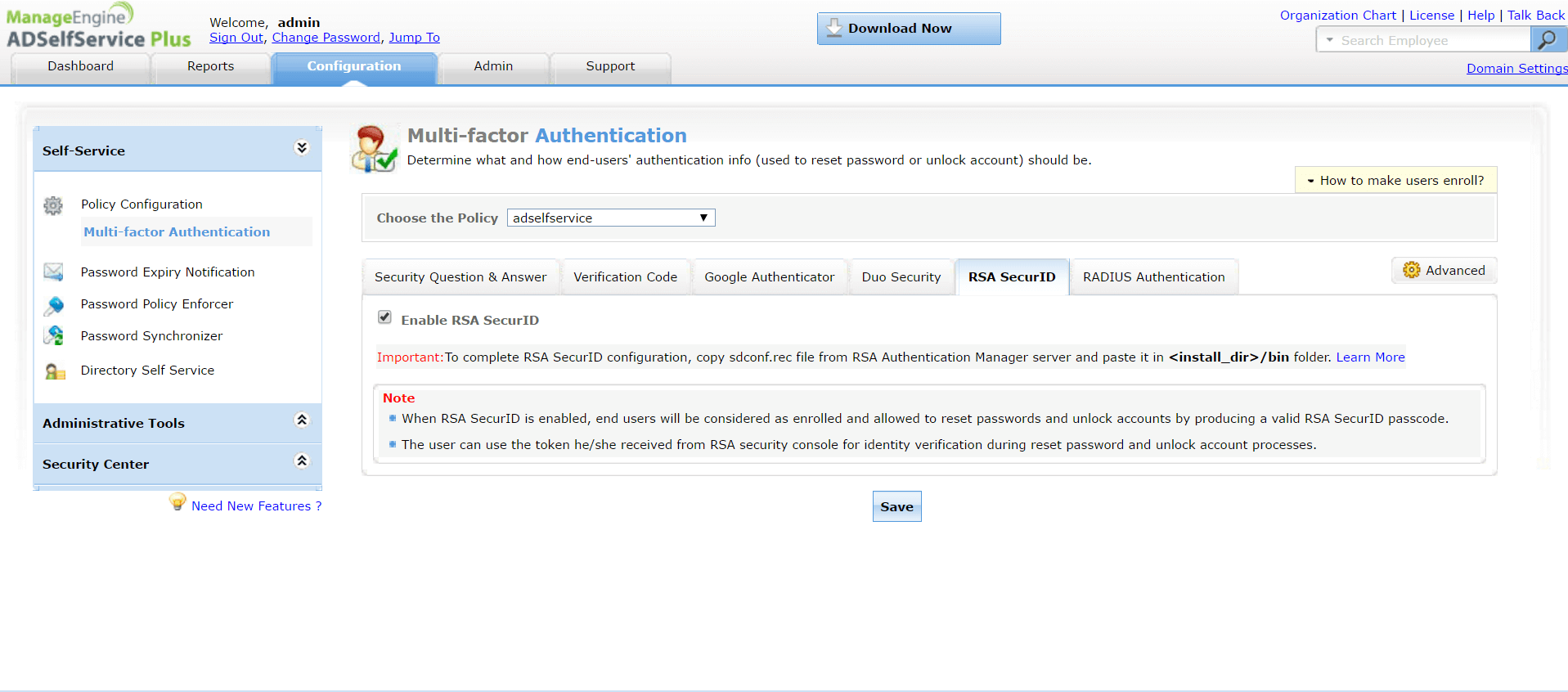This screenshot has height=692, width=1568.
Task: Click the Policy Configuration gear icon
Action: [53, 205]
